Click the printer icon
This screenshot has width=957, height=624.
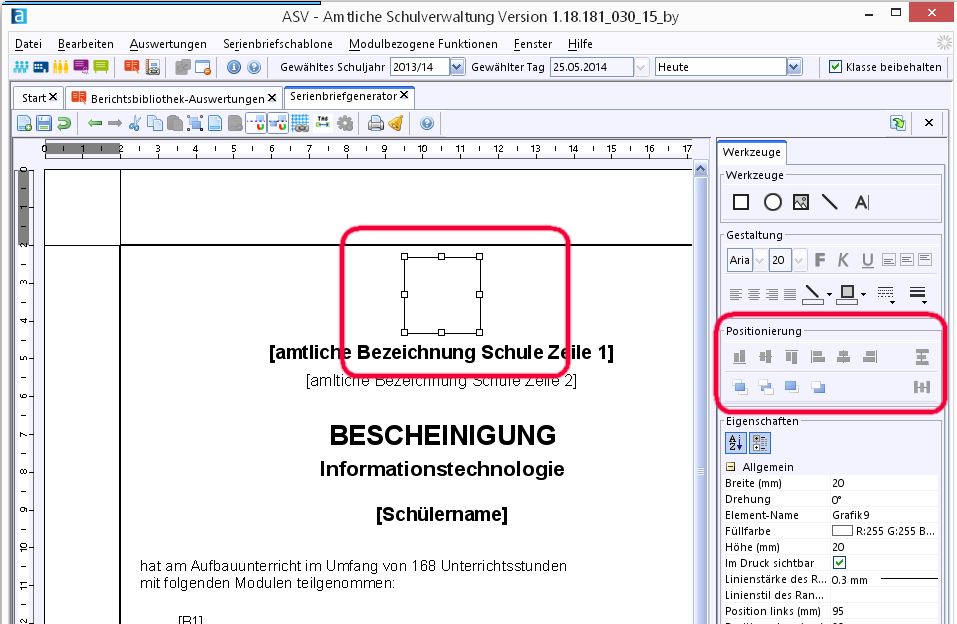click(375, 124)
